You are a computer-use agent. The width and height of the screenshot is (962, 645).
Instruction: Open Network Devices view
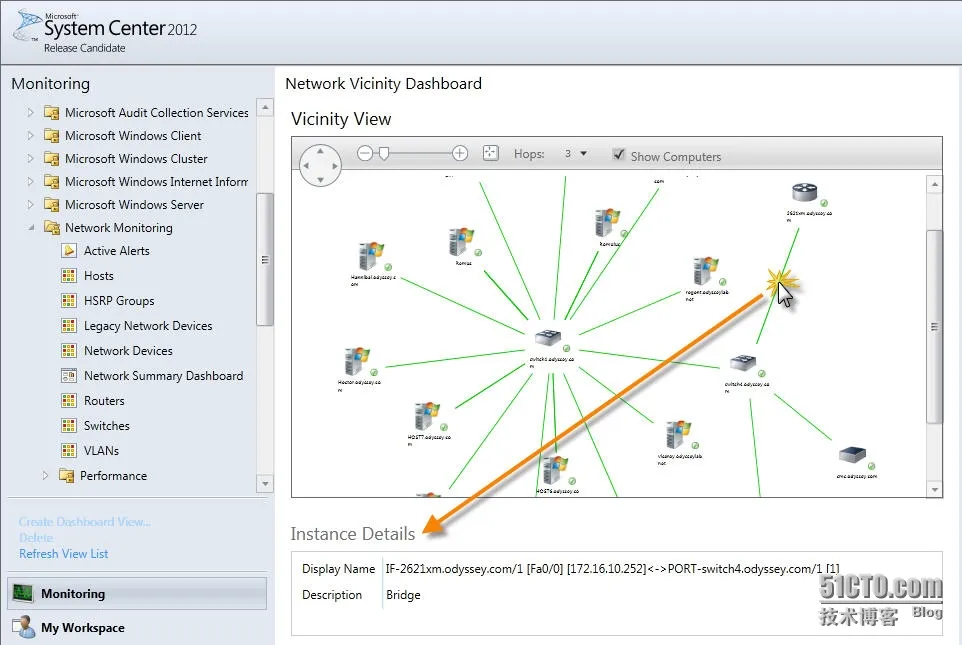(x=128, y=350)
